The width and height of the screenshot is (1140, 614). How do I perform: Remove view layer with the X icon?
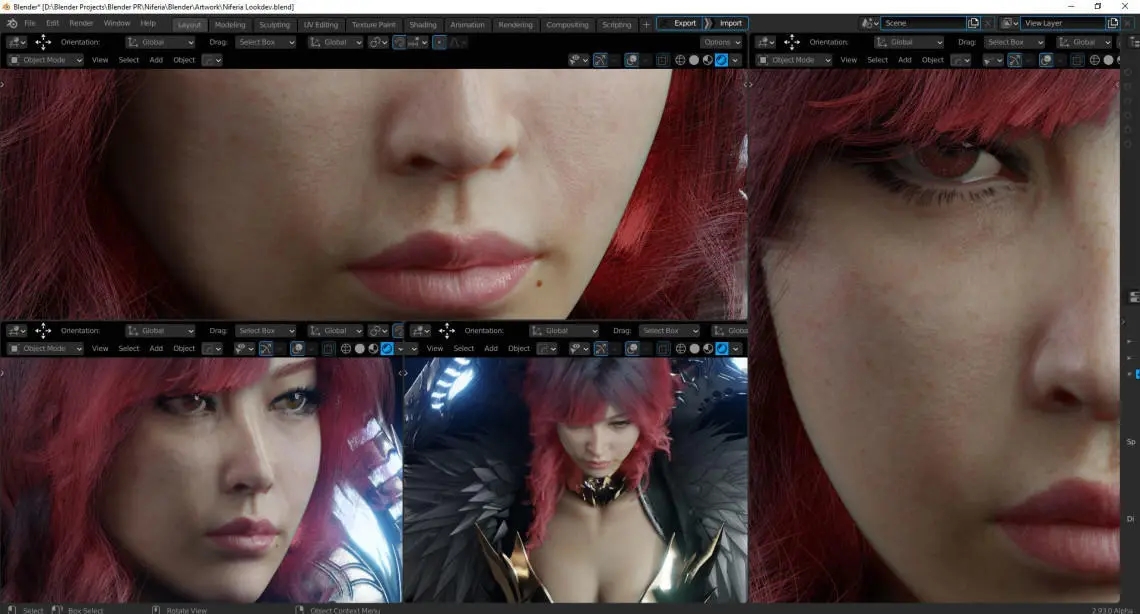(1128, 23)
